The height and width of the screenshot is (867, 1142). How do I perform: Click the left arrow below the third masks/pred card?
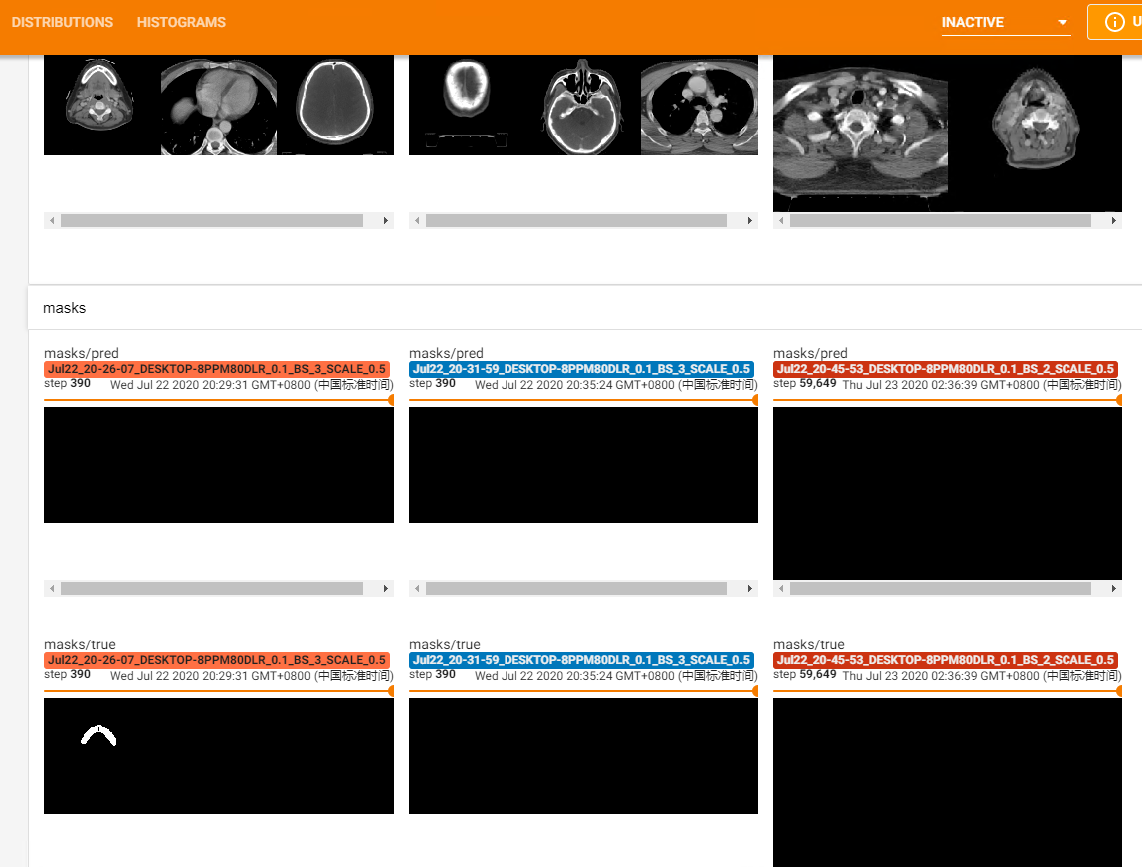pyautogui.click(x=779, y=589)
